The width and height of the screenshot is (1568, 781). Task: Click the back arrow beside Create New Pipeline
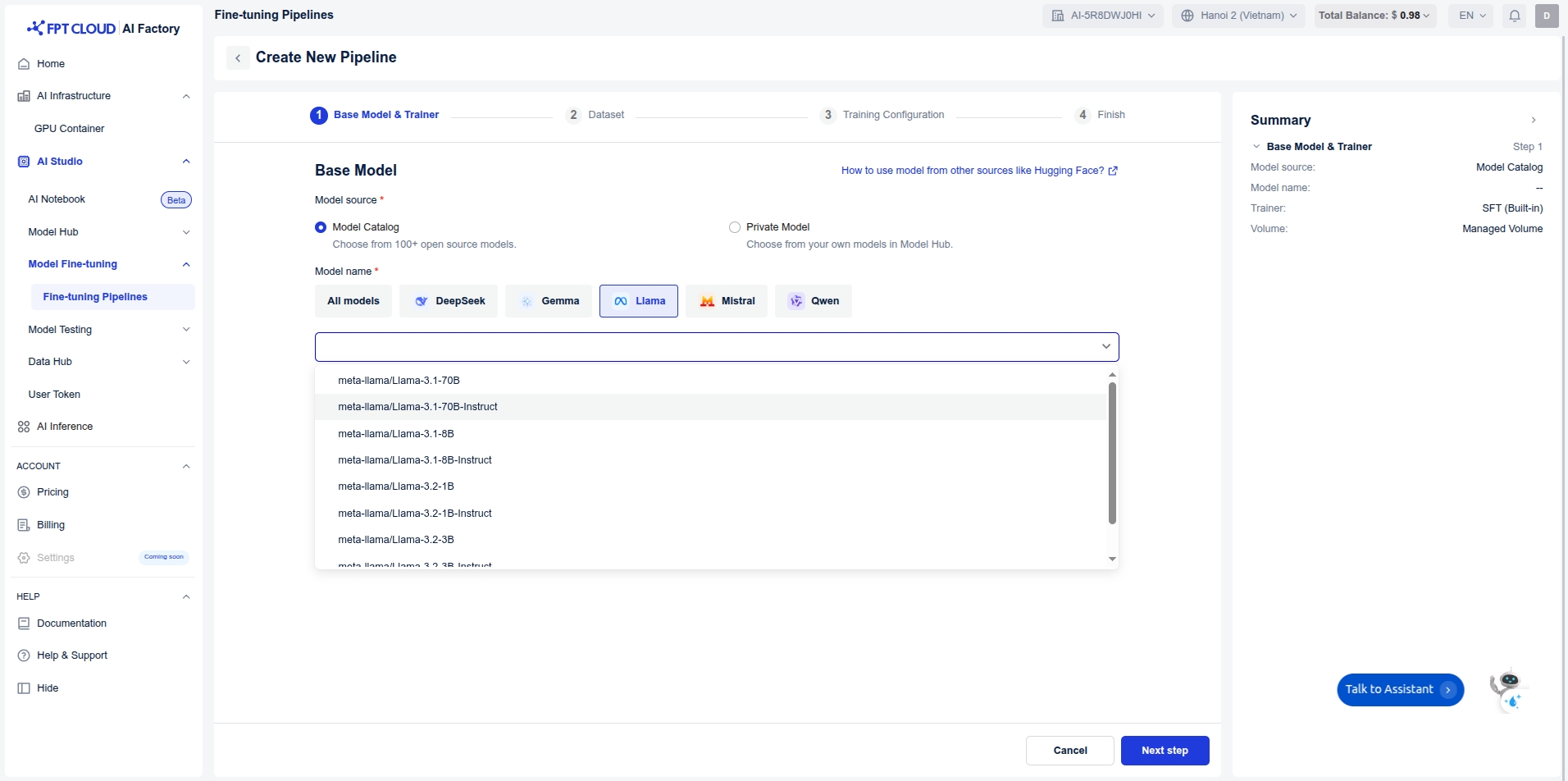pyautogui.click(x=238, y=57)
